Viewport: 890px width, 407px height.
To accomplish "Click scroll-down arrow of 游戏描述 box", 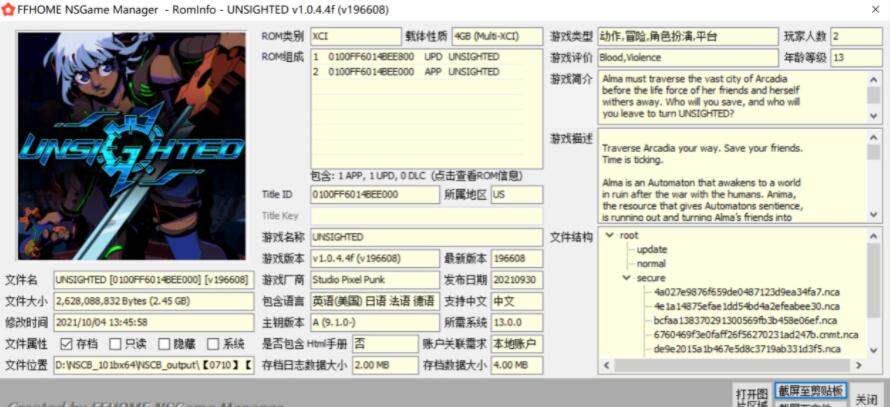I will 874,215.
